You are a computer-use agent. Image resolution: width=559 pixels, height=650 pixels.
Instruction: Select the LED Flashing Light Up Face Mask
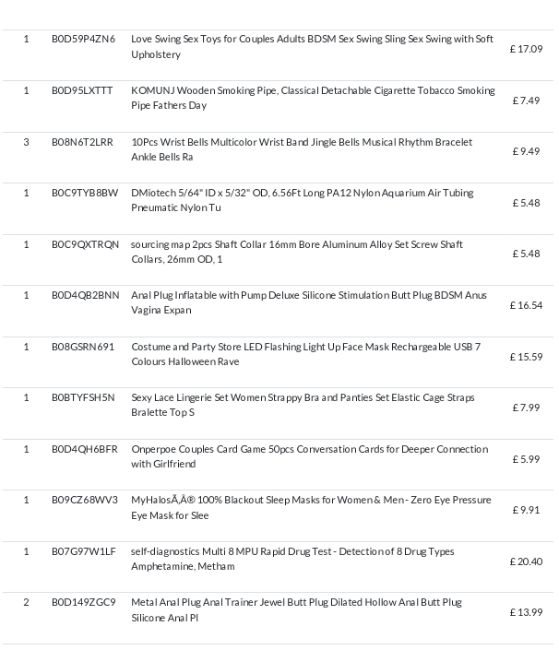pyautogui.click(x=306, y=354)
